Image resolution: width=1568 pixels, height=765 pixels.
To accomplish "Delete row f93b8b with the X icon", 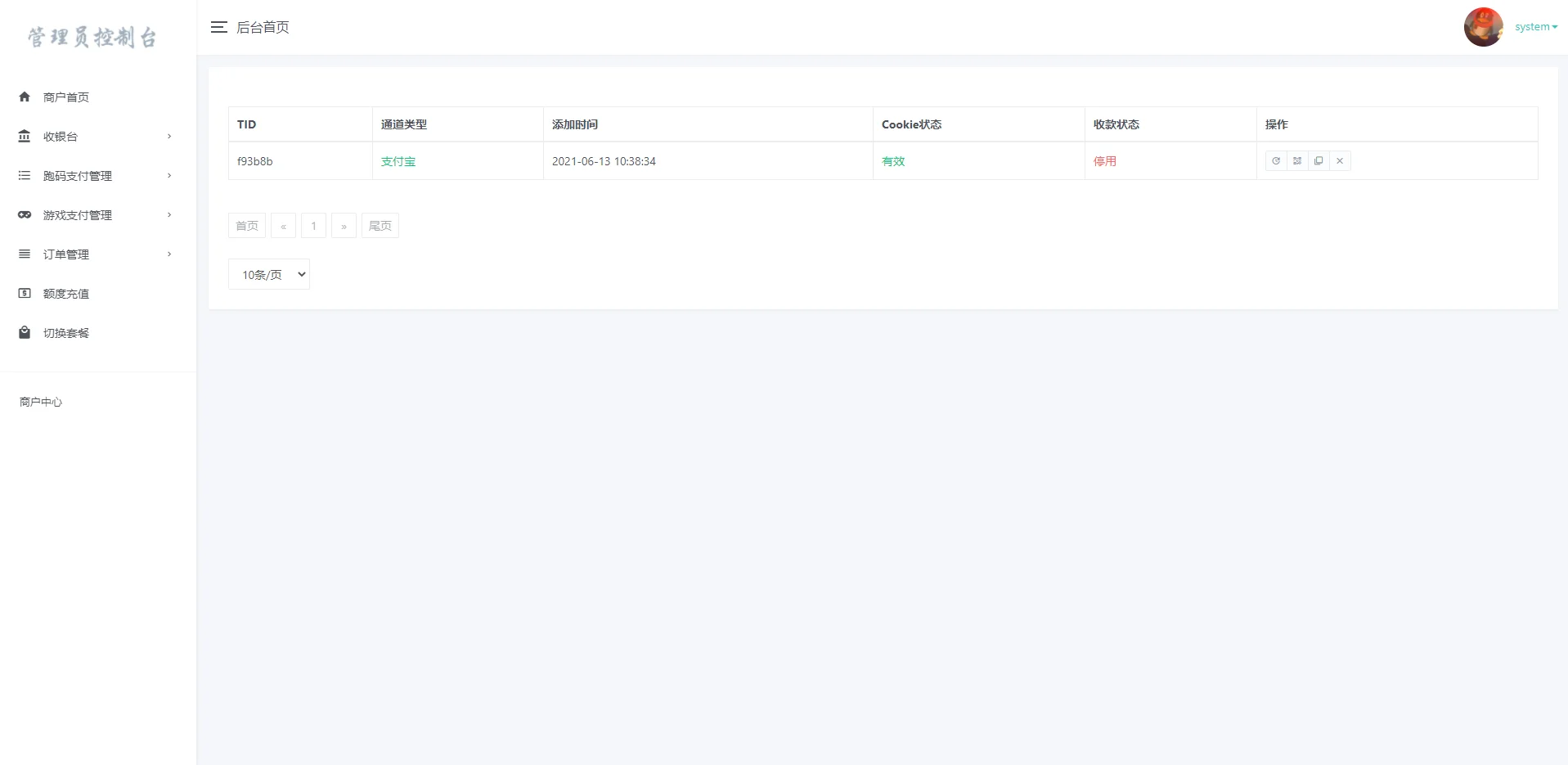I will 1340,161.
